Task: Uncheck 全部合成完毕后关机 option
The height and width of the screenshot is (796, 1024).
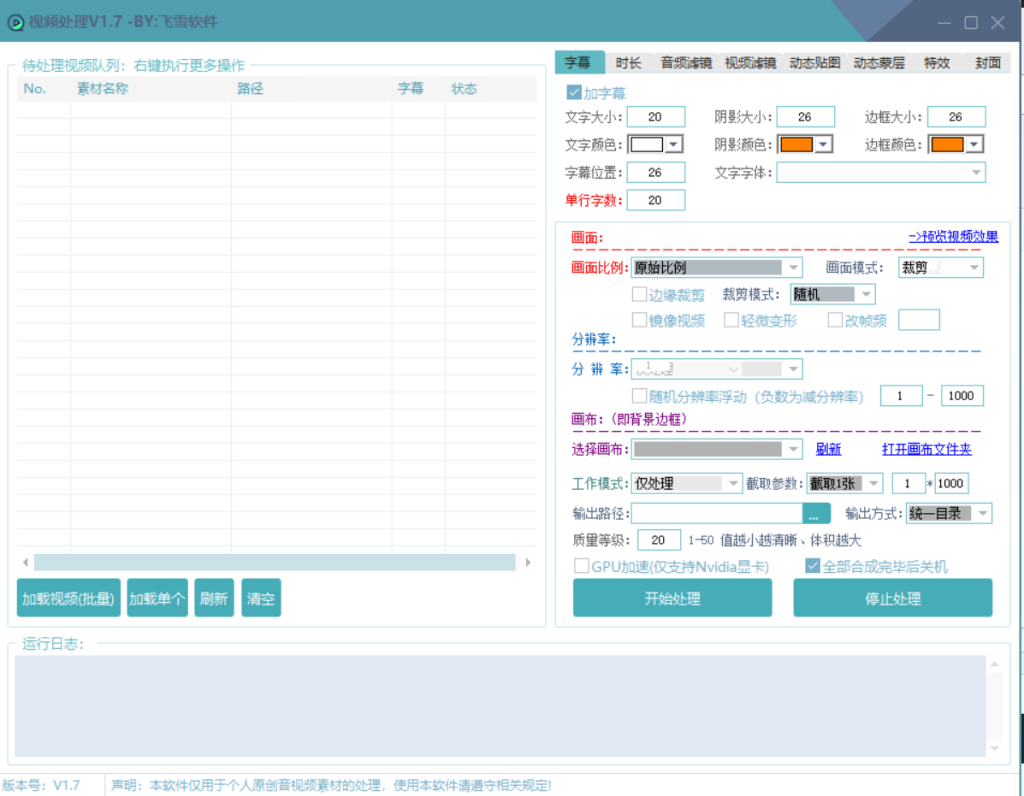Action: click(x=813, y=567)
